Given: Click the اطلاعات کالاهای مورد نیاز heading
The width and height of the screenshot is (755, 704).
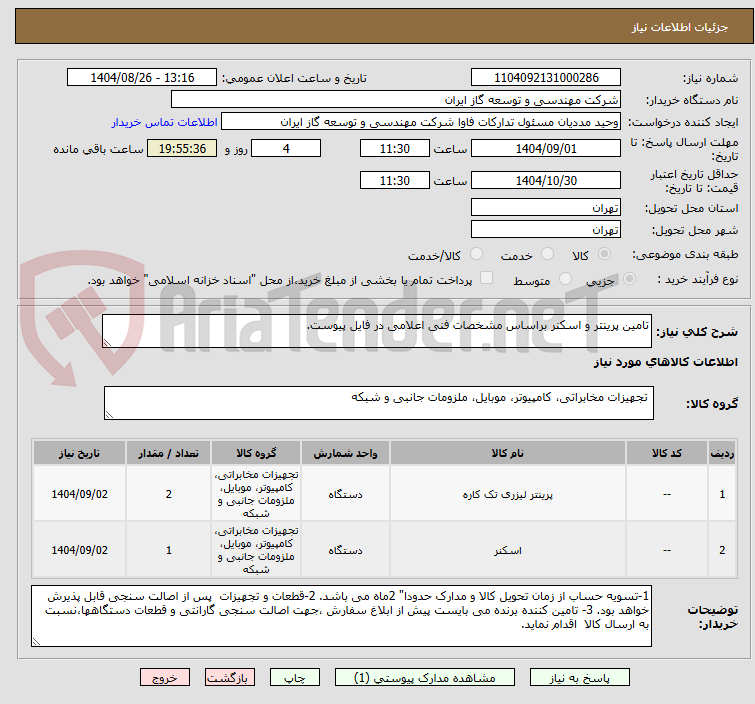Looking at the screenshot, I should (665, 362).
